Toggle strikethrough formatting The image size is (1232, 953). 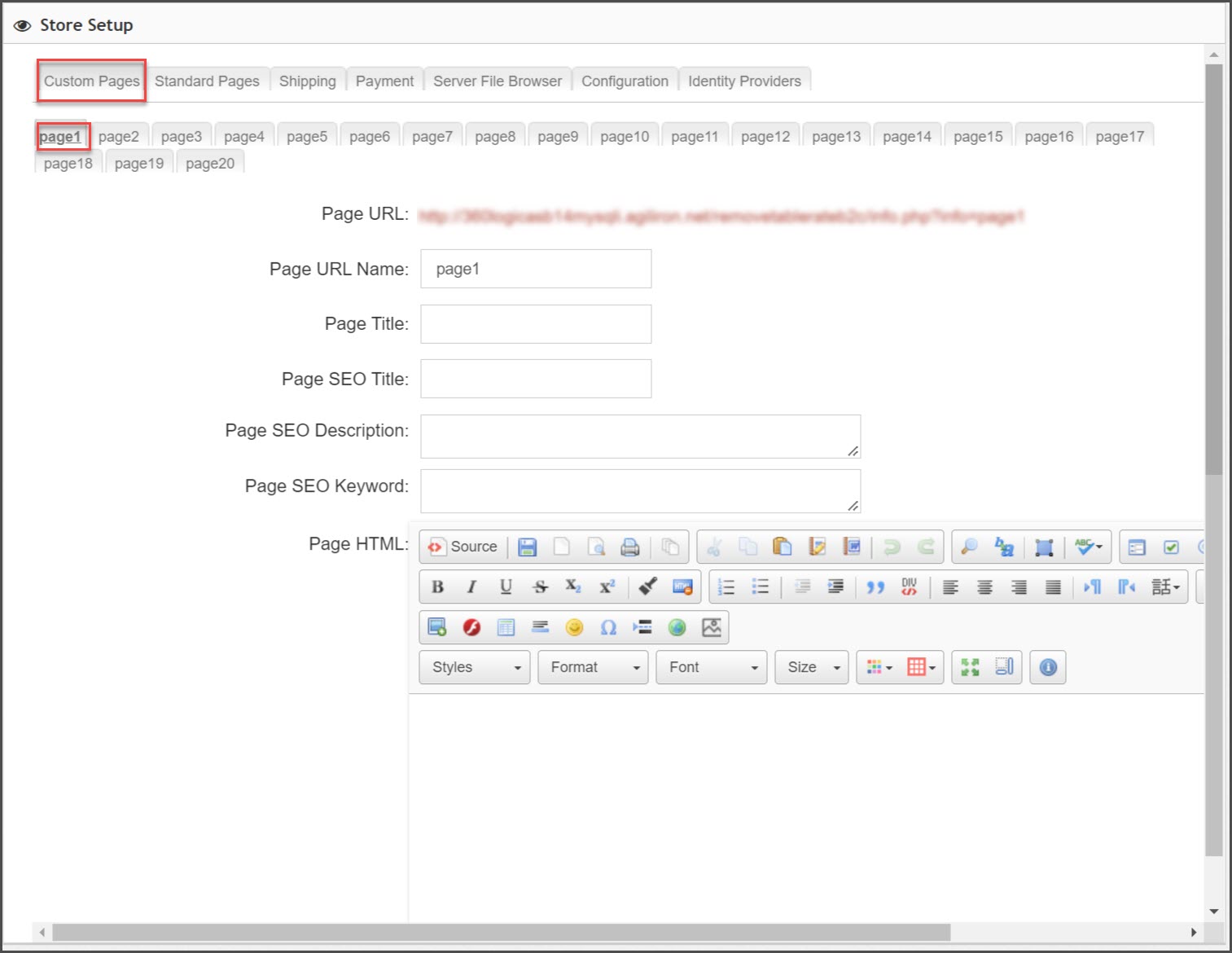[x=540, y=586]
